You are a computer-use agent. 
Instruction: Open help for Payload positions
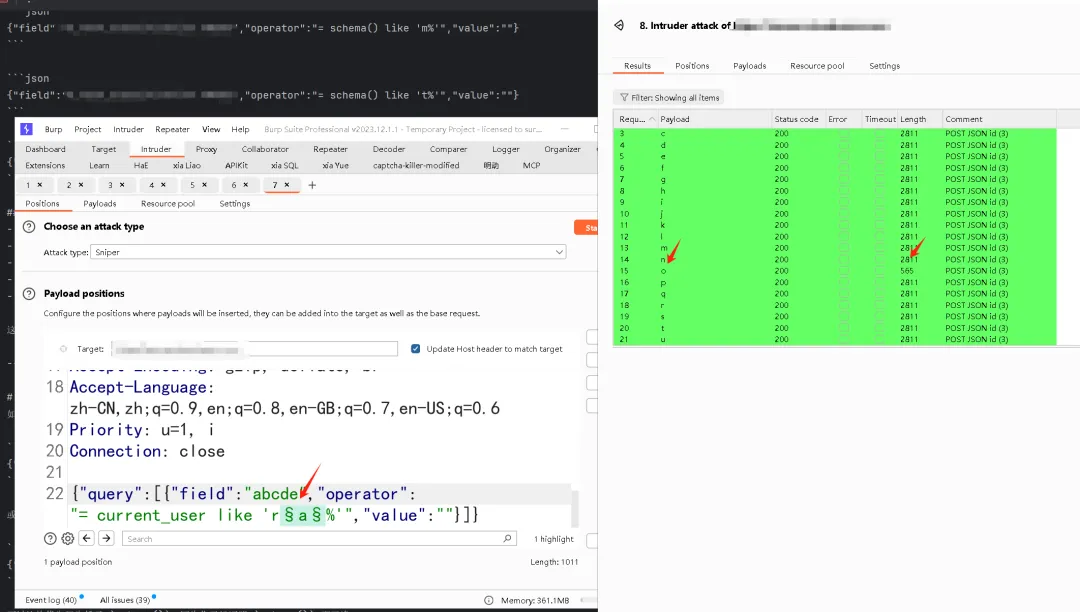[x=29, y=294]
